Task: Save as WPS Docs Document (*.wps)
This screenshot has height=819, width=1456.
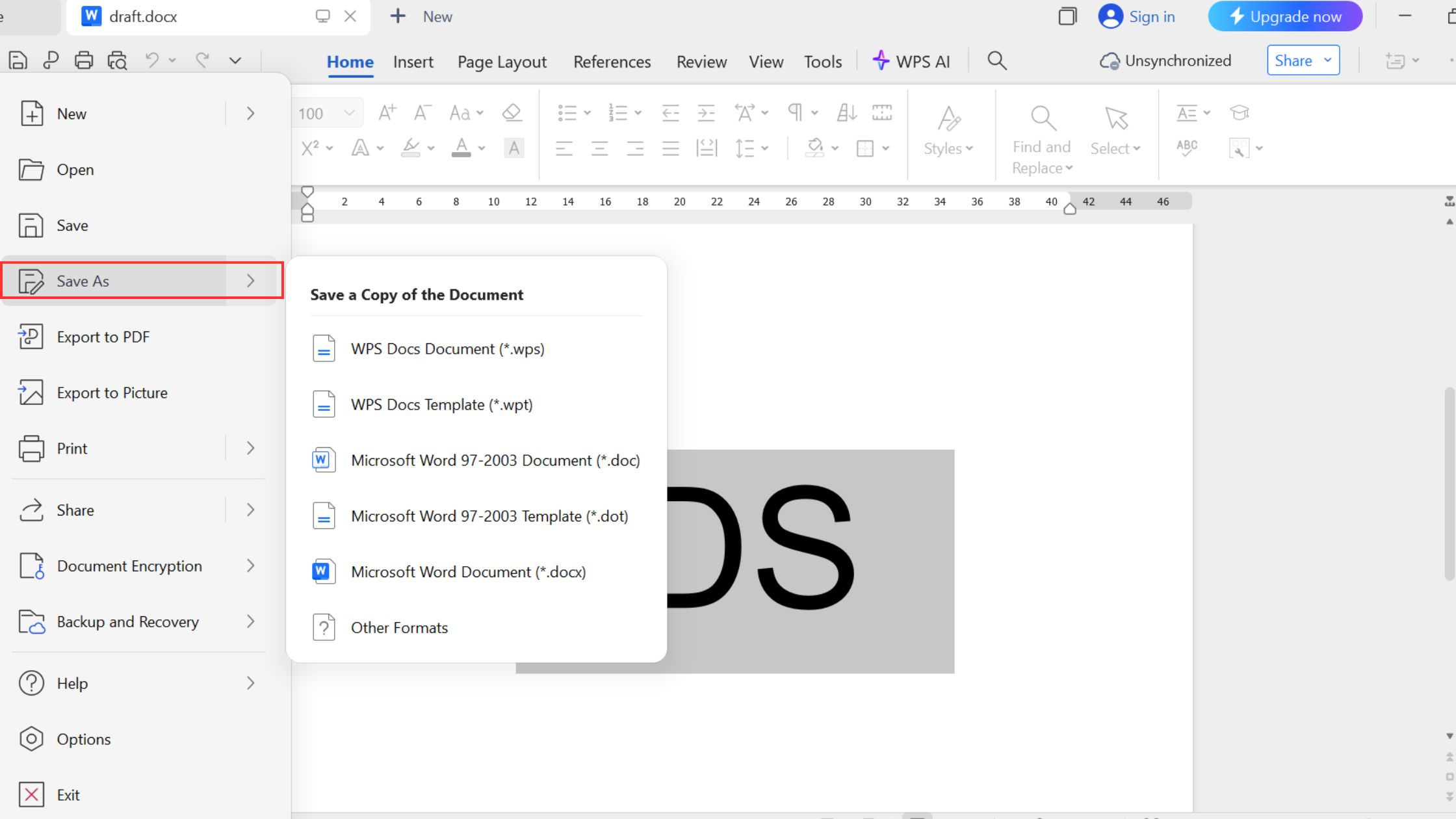Action: 476,349
